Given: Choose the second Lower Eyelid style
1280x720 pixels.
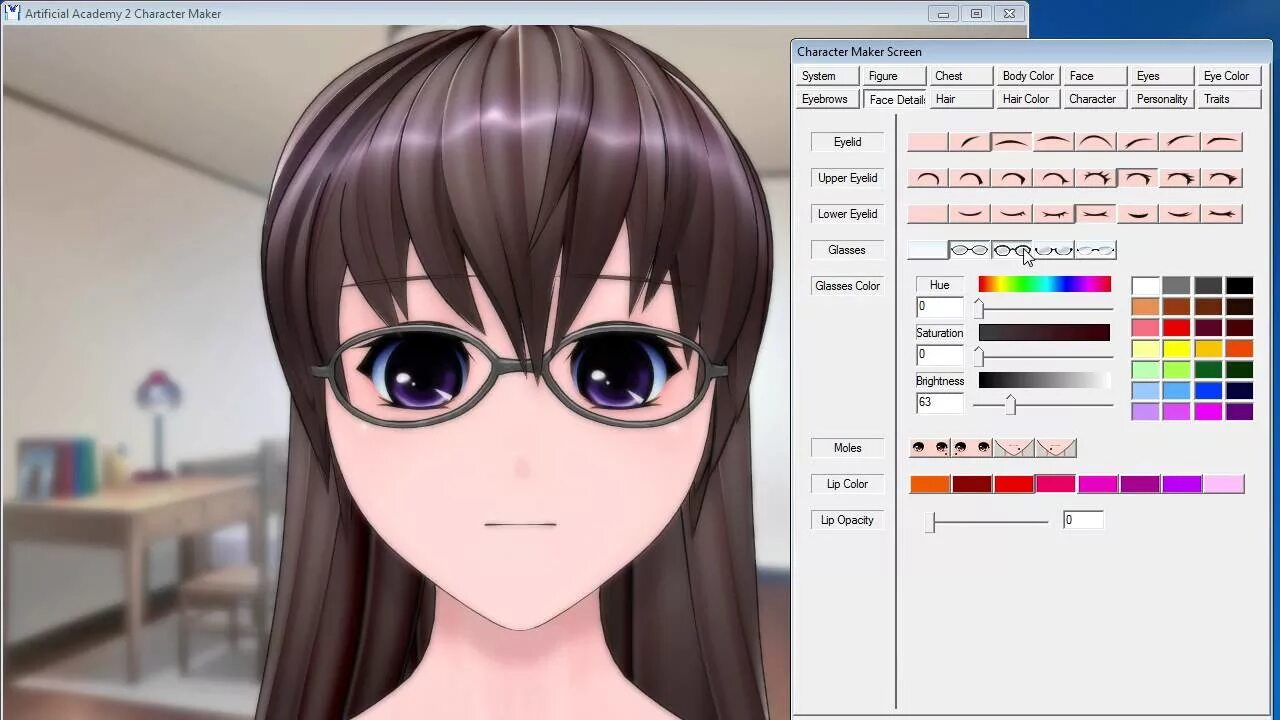Looking at the screenshot, I should pos(969,214).
